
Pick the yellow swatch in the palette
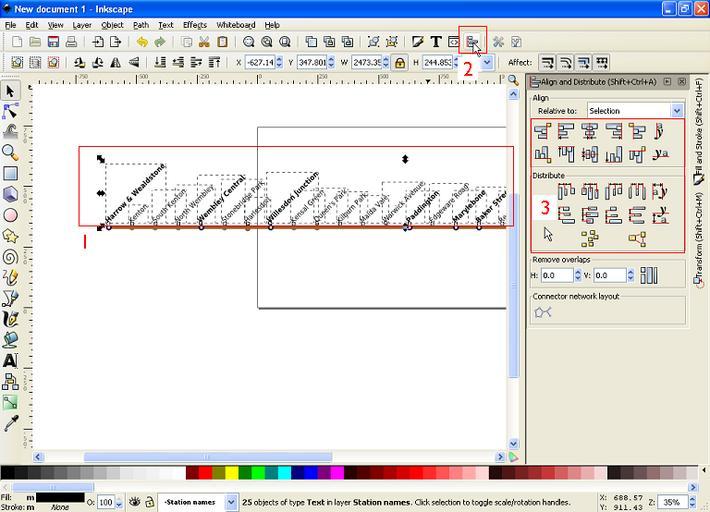[x=232, y=473]
